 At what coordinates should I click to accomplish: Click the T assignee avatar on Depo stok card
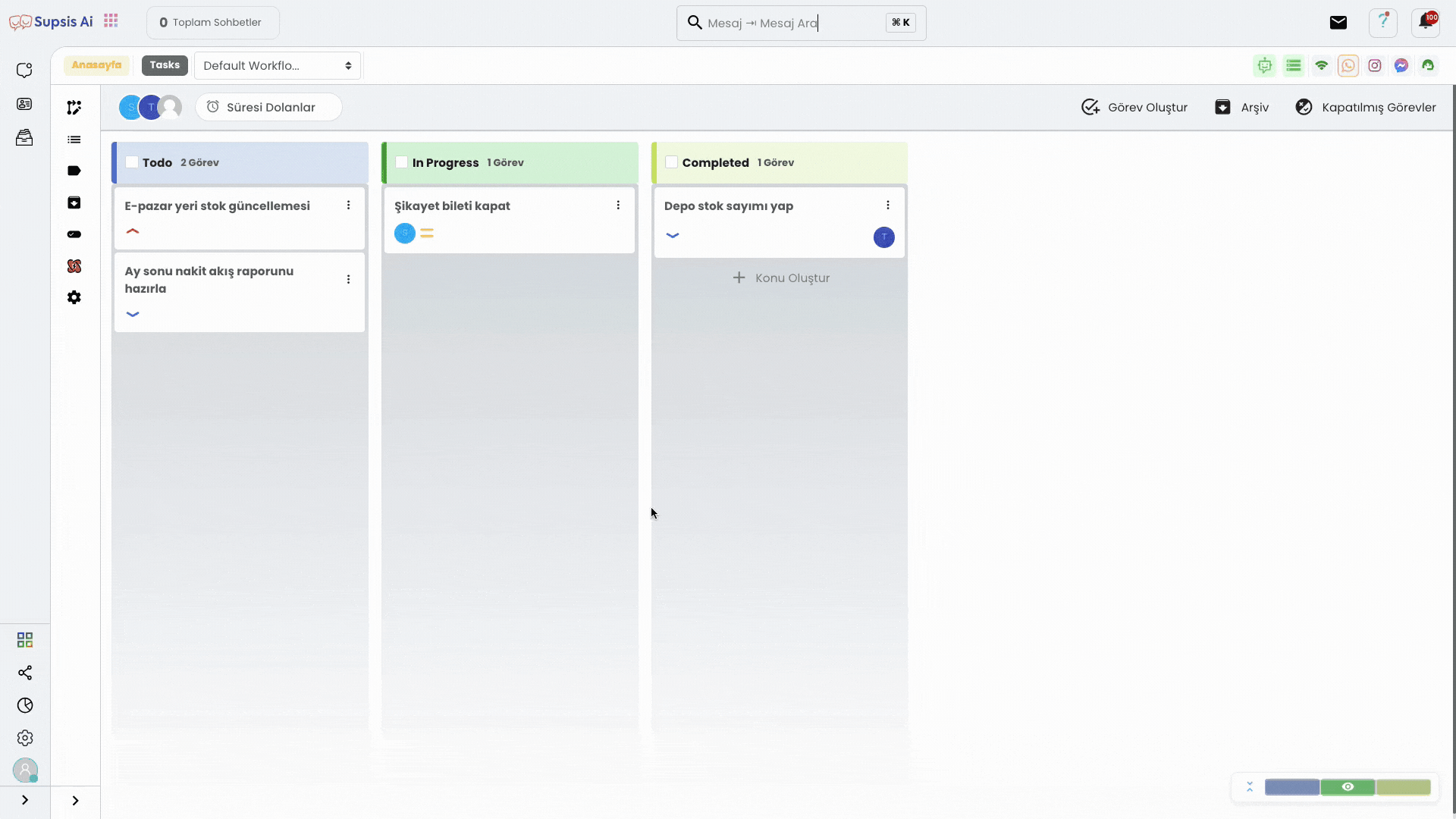coord(884,237)
